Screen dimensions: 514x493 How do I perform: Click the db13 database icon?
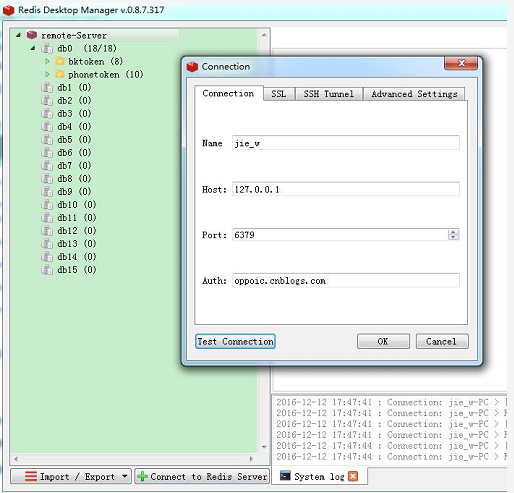point(47,244)
